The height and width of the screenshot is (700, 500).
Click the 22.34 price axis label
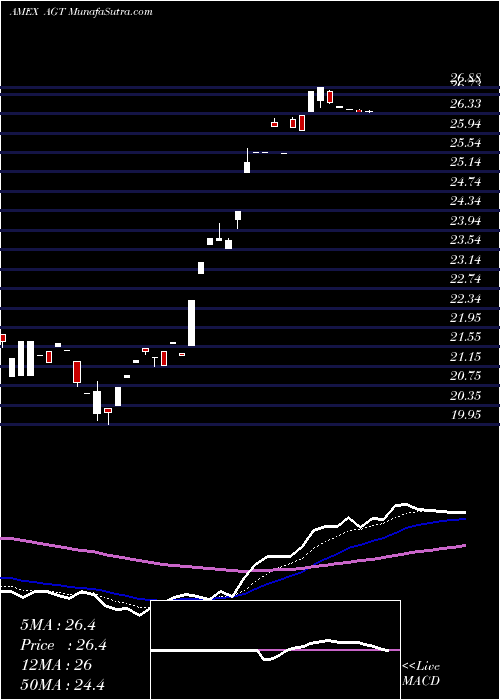(466, 298)
